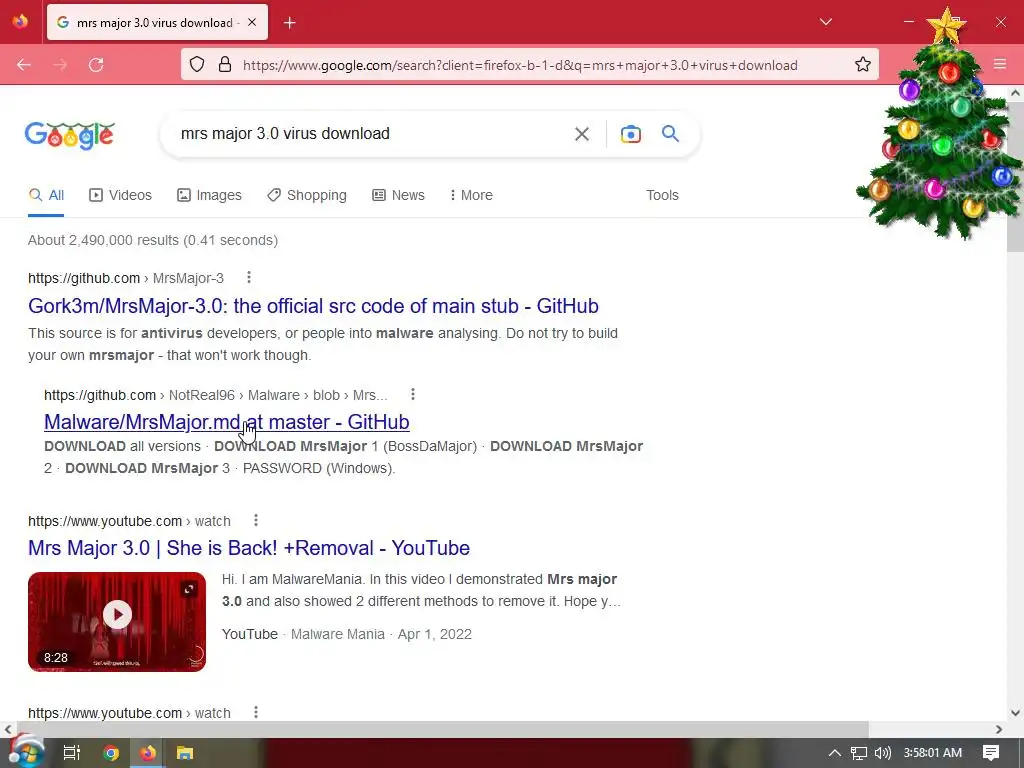Screen dimensions: 1024x768
Task: Close the mrs major search tab
Action: (252, 22)
